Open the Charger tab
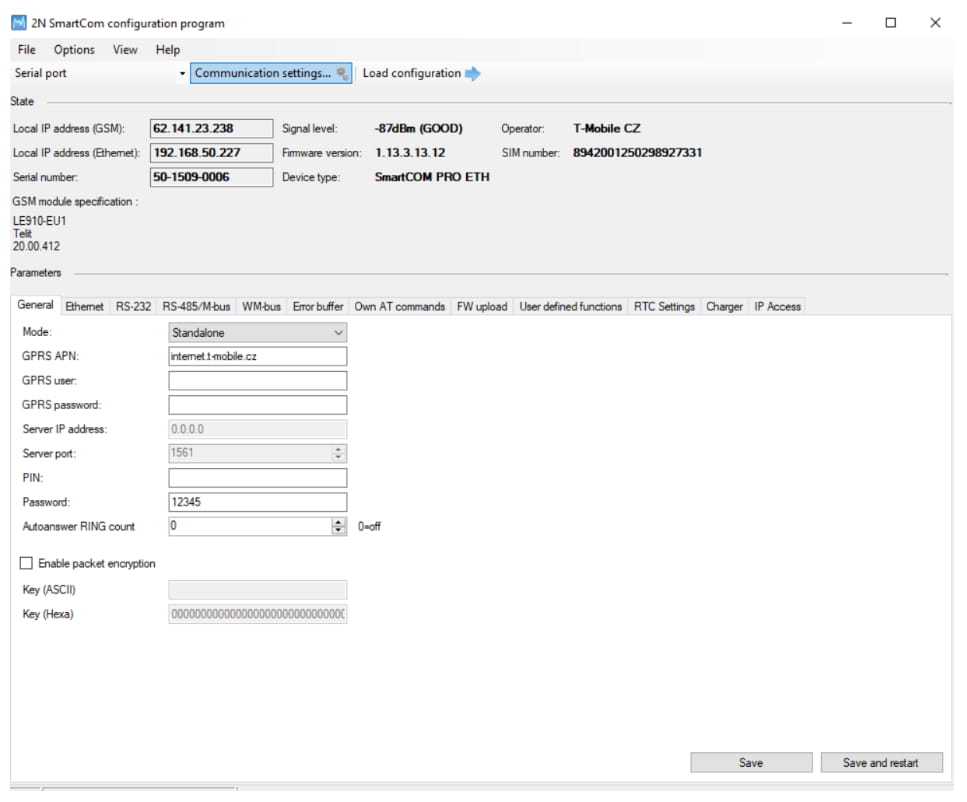This screenshot has height=802, width=967. coord(724,307)
